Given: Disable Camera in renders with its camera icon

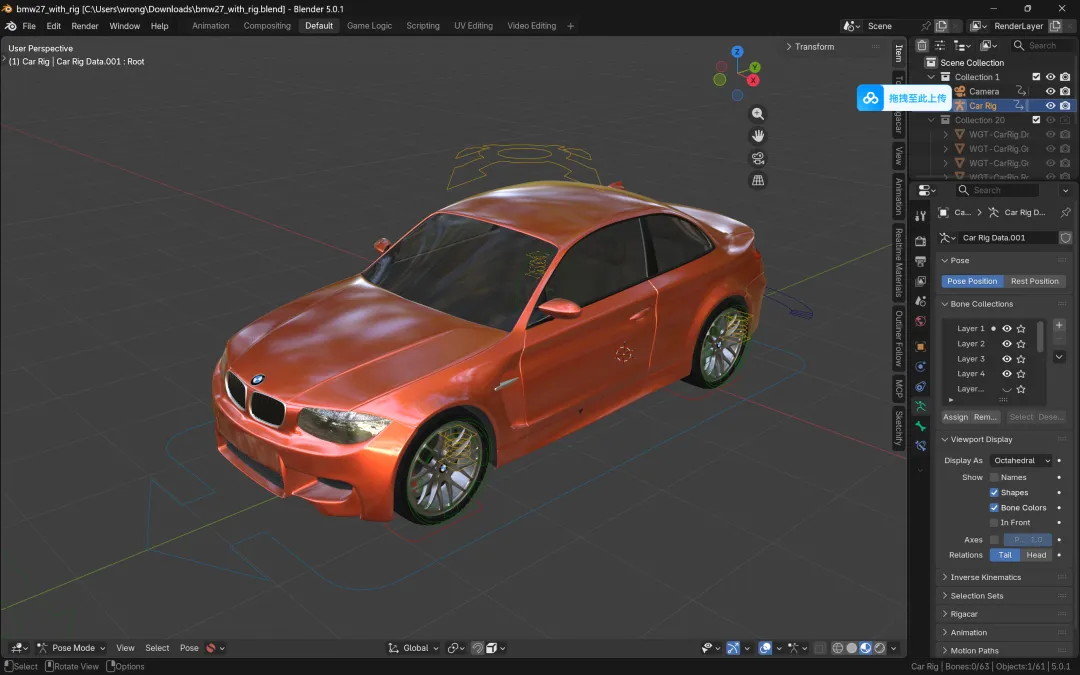Looking at the screenshot, I should coord(1065,92).
